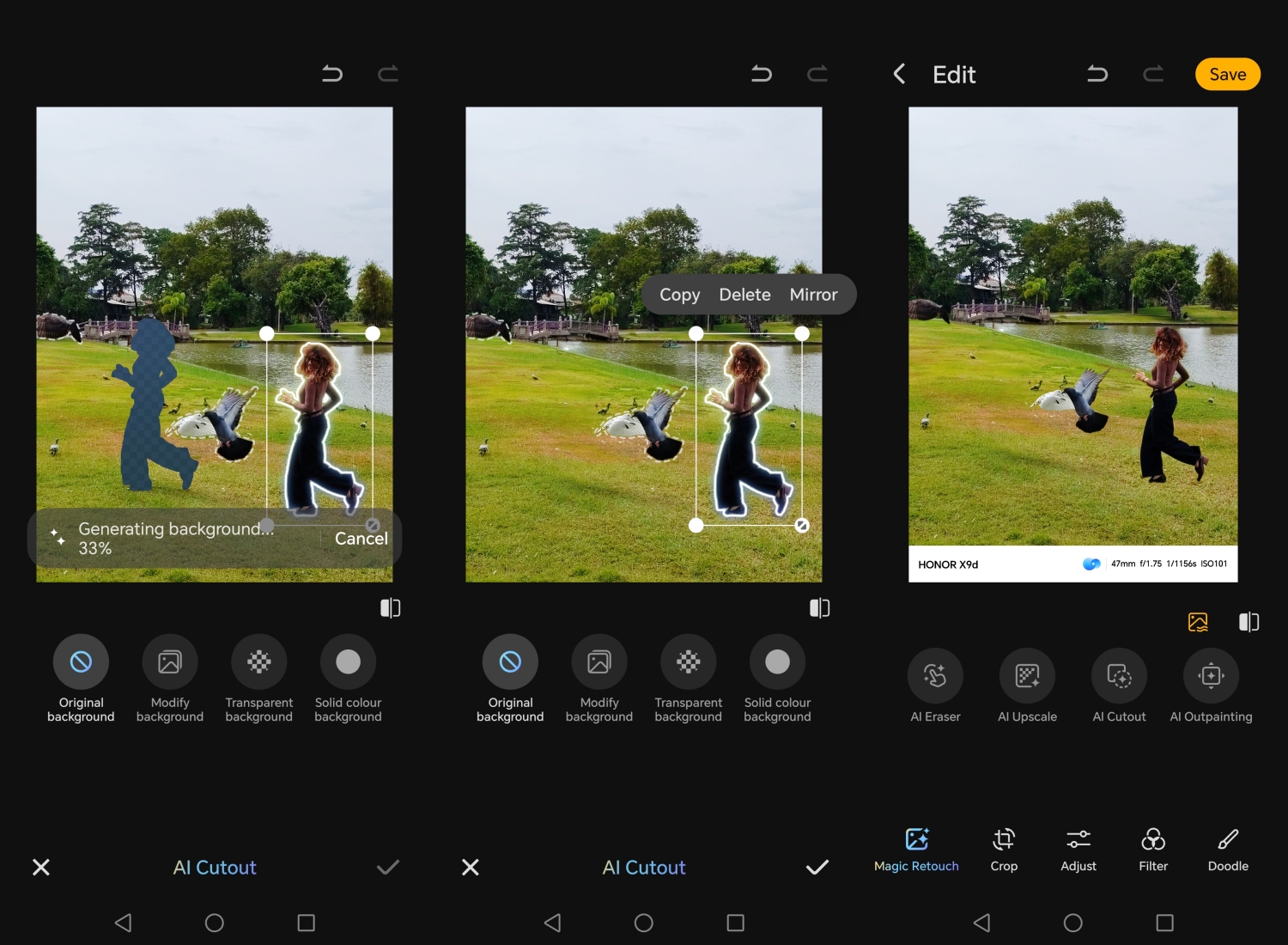Viewport: 1288px width, 945px height.
Task: Toggle the orange watermark image icon
Action: click(1198, 622)
